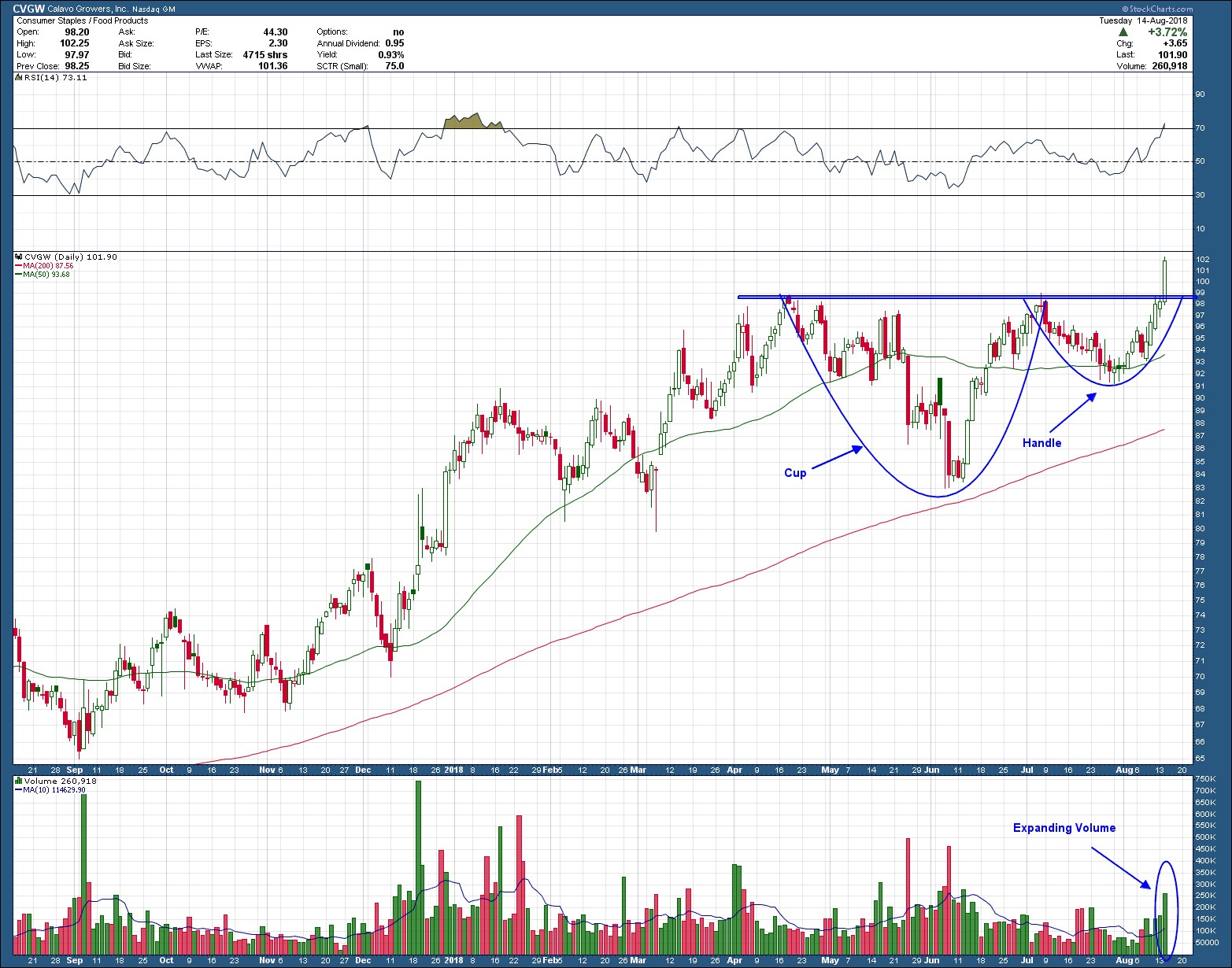Click the Cup annotation label
This screenshot has height=968, width=1232.
coord(795,473)
